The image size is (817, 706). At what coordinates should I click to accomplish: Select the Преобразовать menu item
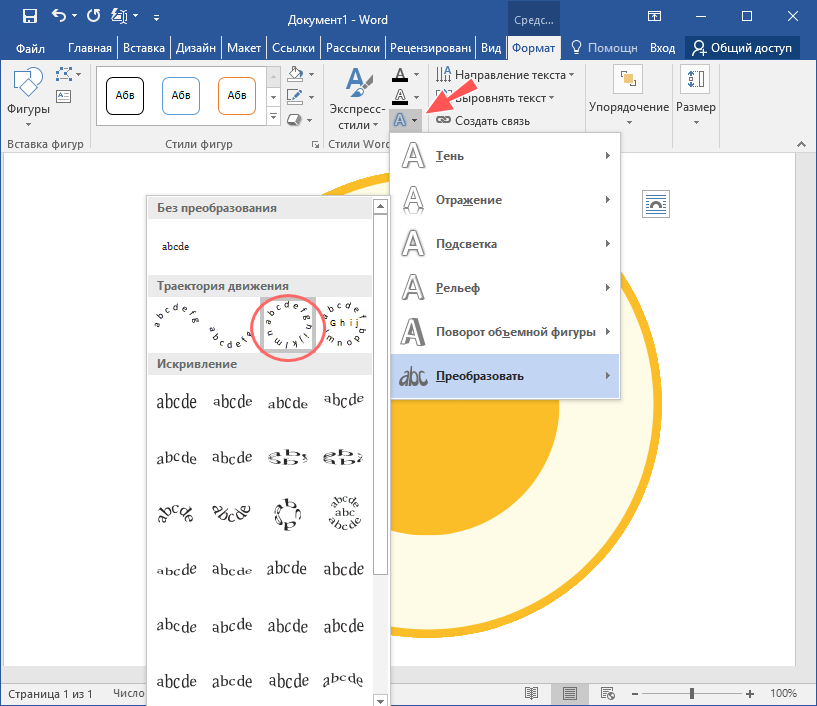pyautogui.click(x=505, y=376)
